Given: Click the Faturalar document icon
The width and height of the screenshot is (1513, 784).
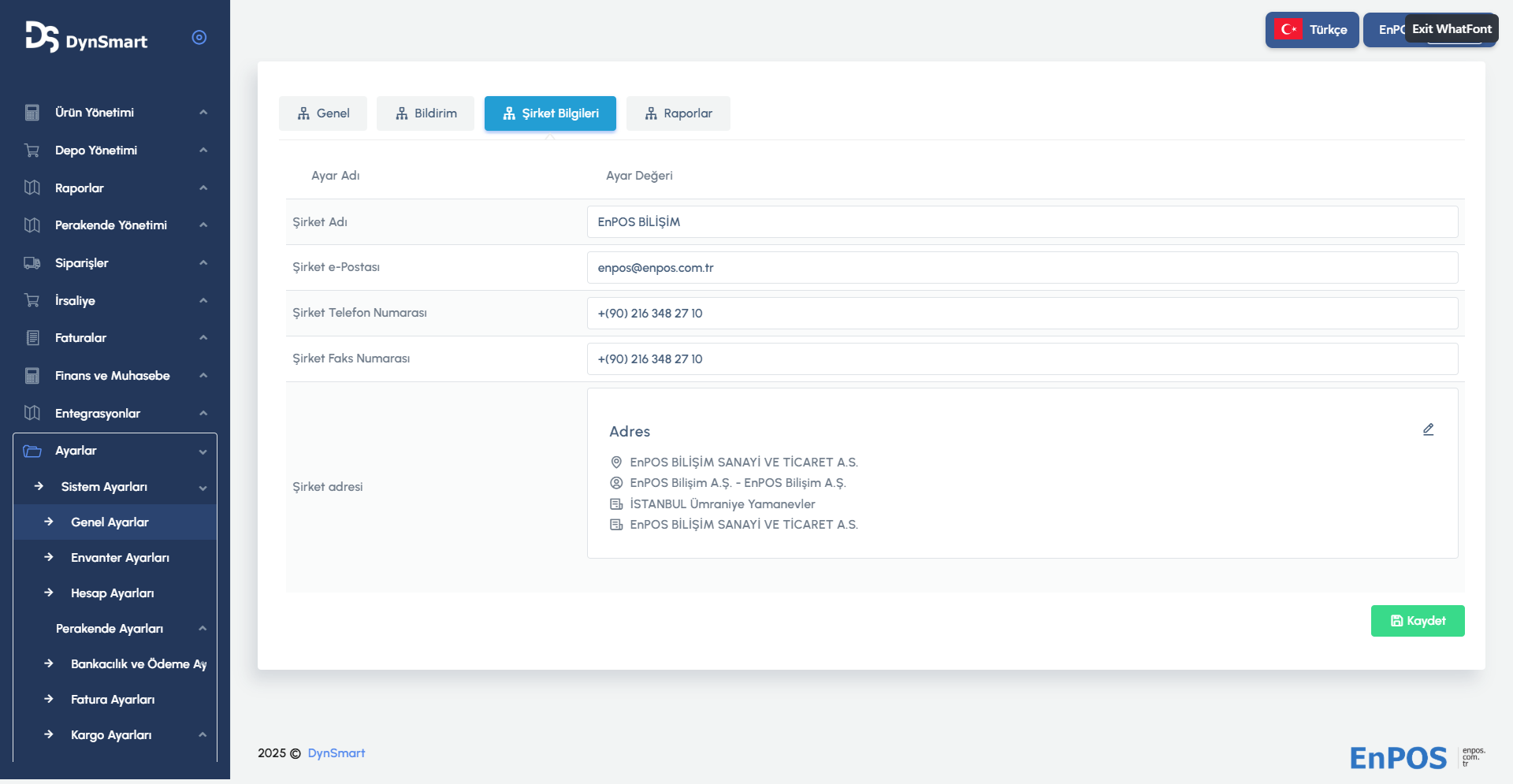Looking at the screenshot, I should point(32,338).
